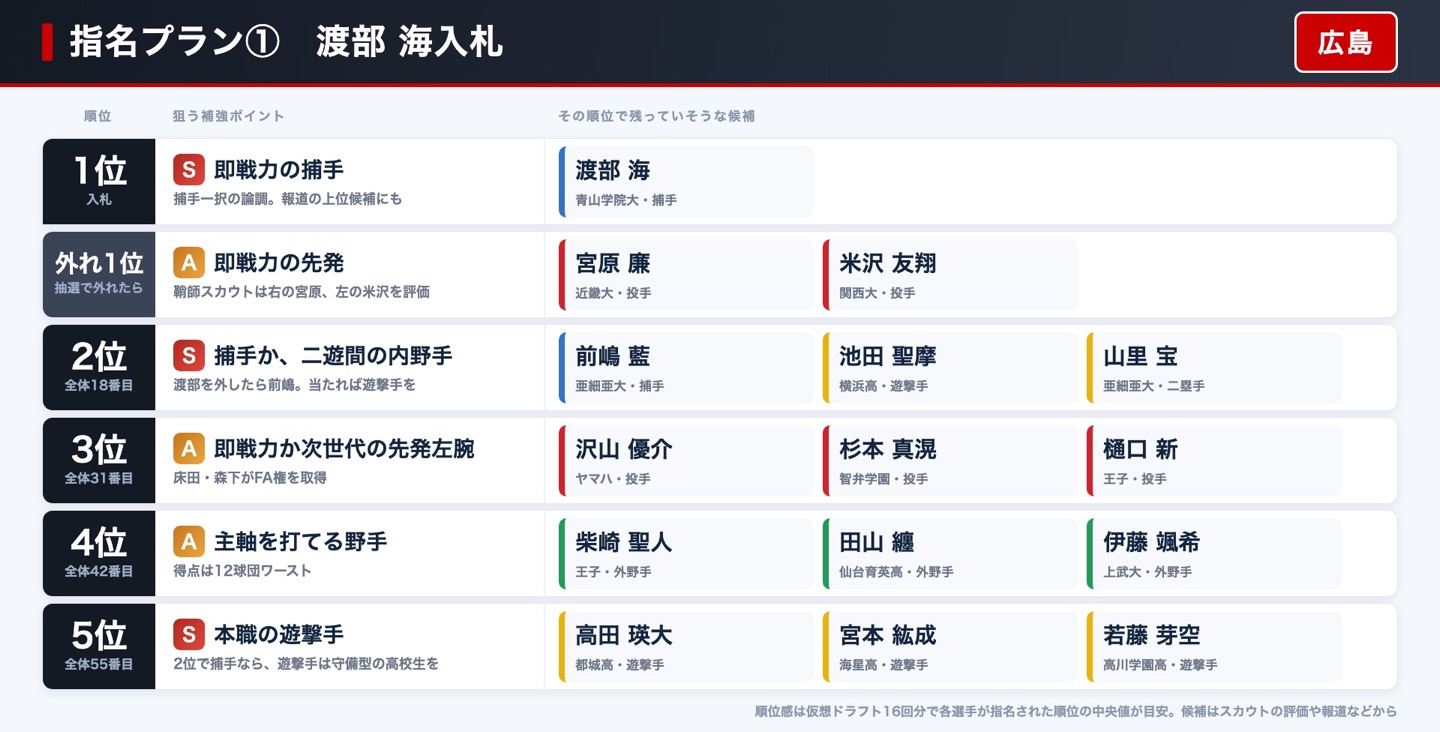Click the S badge beside 即戦力の捕手
The image size is (1440, 732).
click(x=189, y=170)
